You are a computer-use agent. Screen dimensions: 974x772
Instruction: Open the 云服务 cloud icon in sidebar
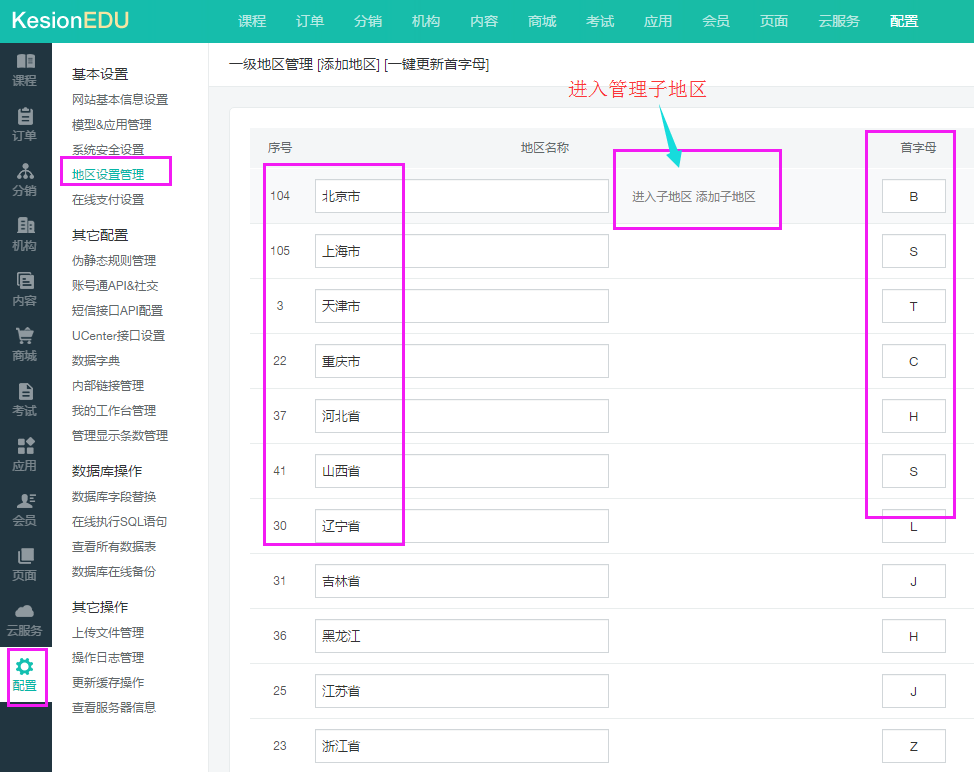(25, 612)
